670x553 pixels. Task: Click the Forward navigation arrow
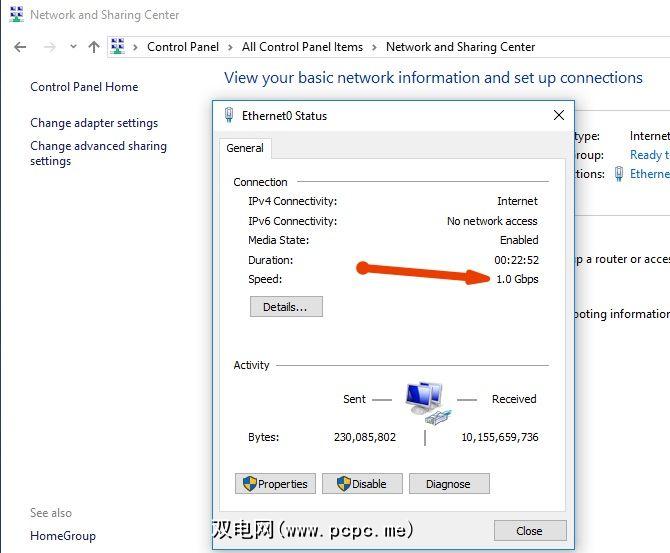(50, 47)
